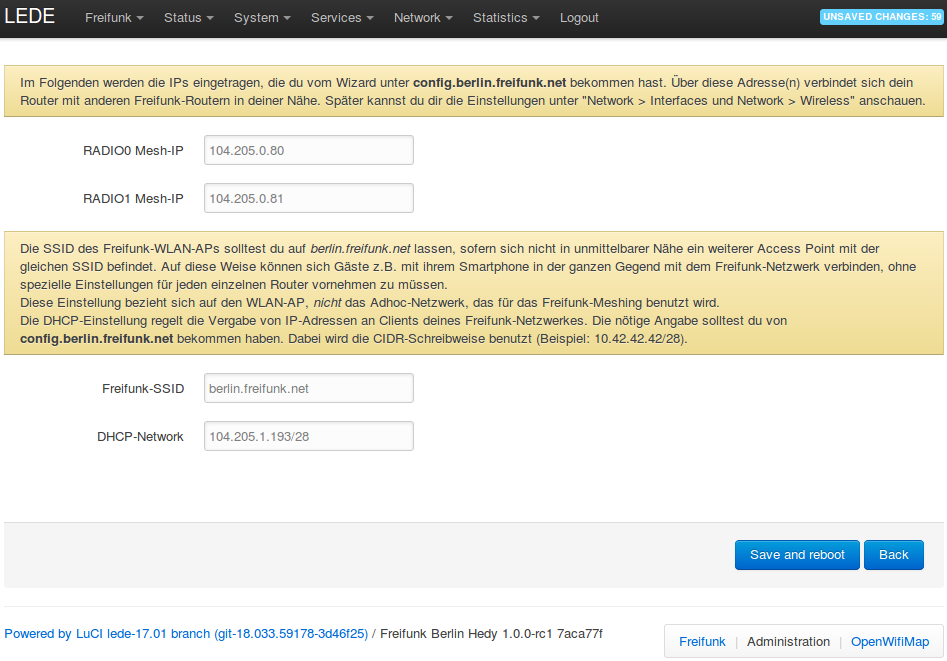This screenshot has width=947, height=661.
Task: View the Unsaved Changes badge
Action: (881, 17)
